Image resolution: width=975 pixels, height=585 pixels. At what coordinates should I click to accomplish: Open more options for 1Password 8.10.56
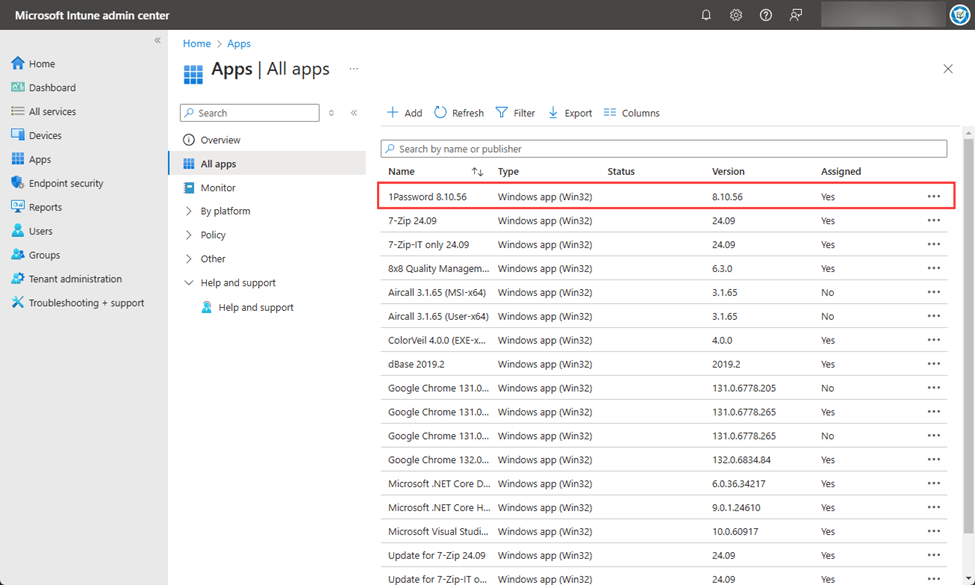[933, 197]
